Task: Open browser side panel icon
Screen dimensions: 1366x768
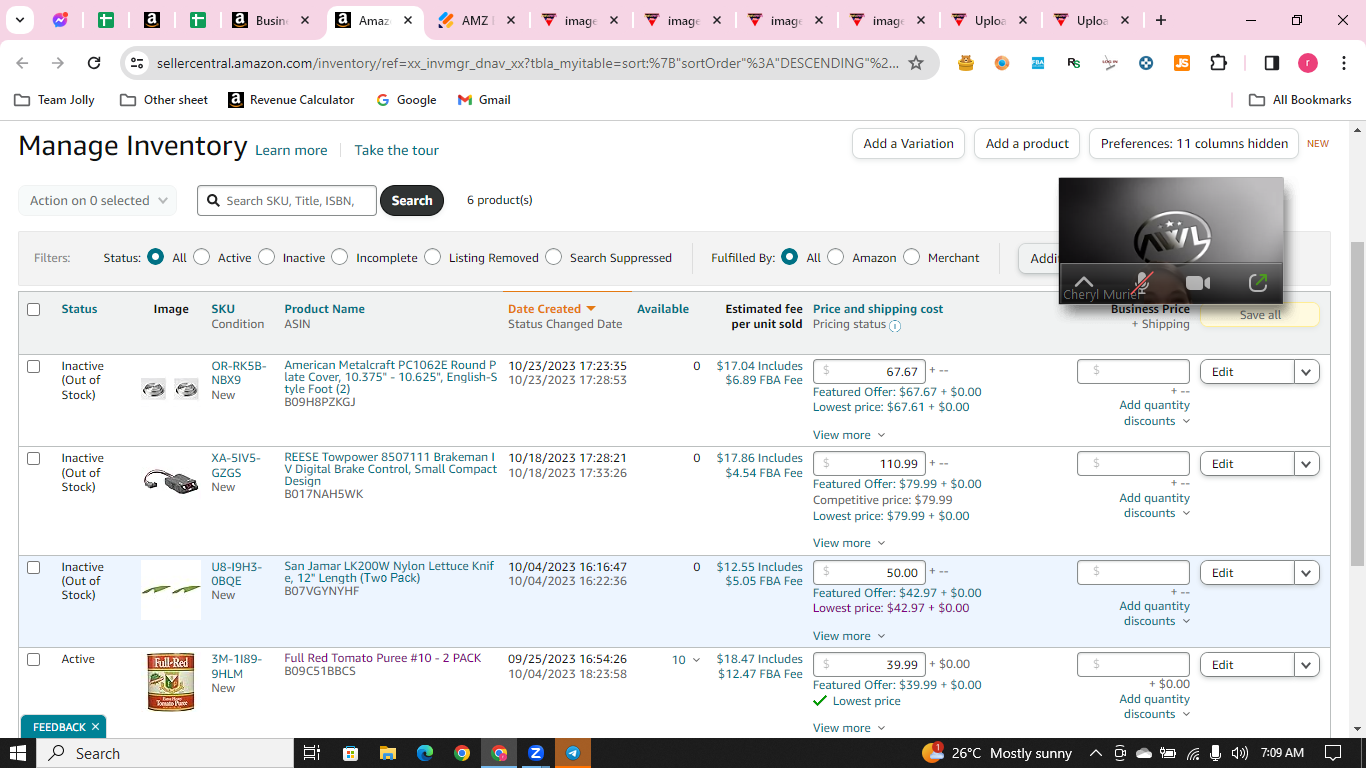Action: click(1272, 63)
